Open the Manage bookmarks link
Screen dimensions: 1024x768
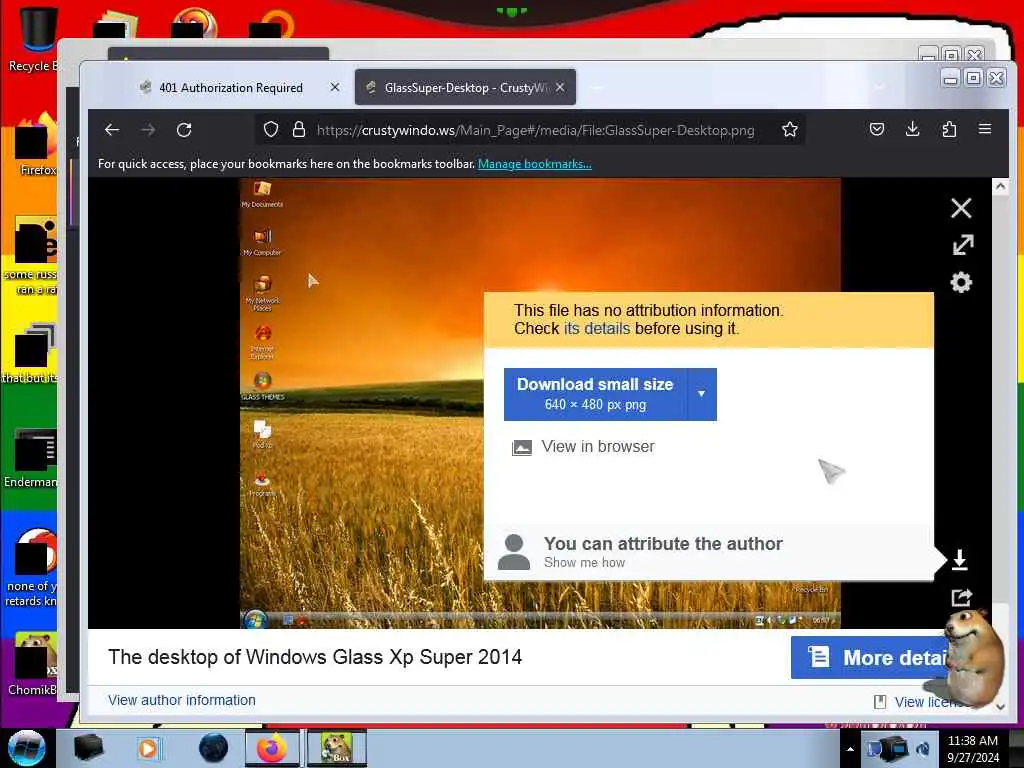coord(534,164)
